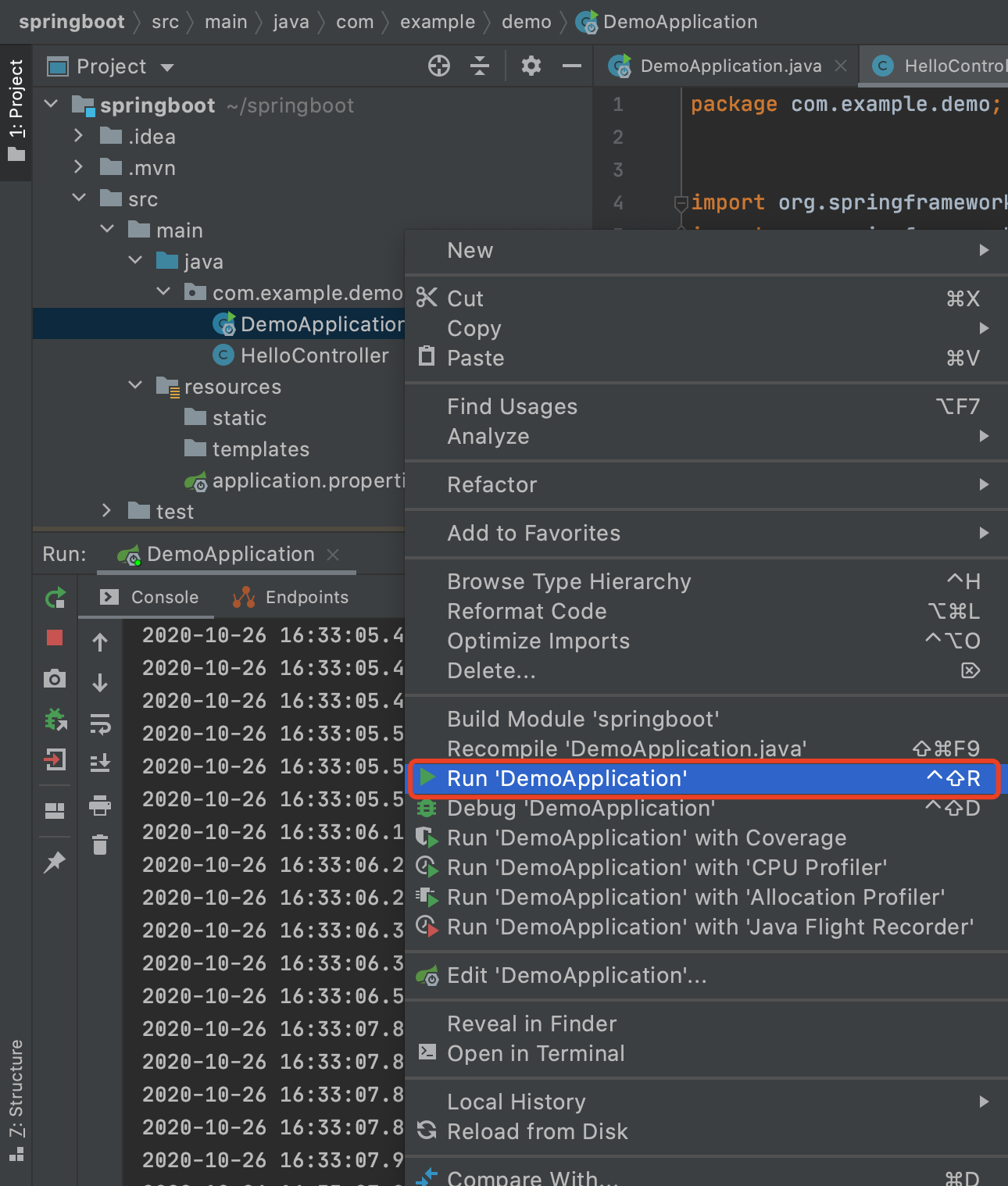This screenshot has height=1186, width=1008.
Task: Hide the Project panel with minus icon
Action: click(572, 66)
